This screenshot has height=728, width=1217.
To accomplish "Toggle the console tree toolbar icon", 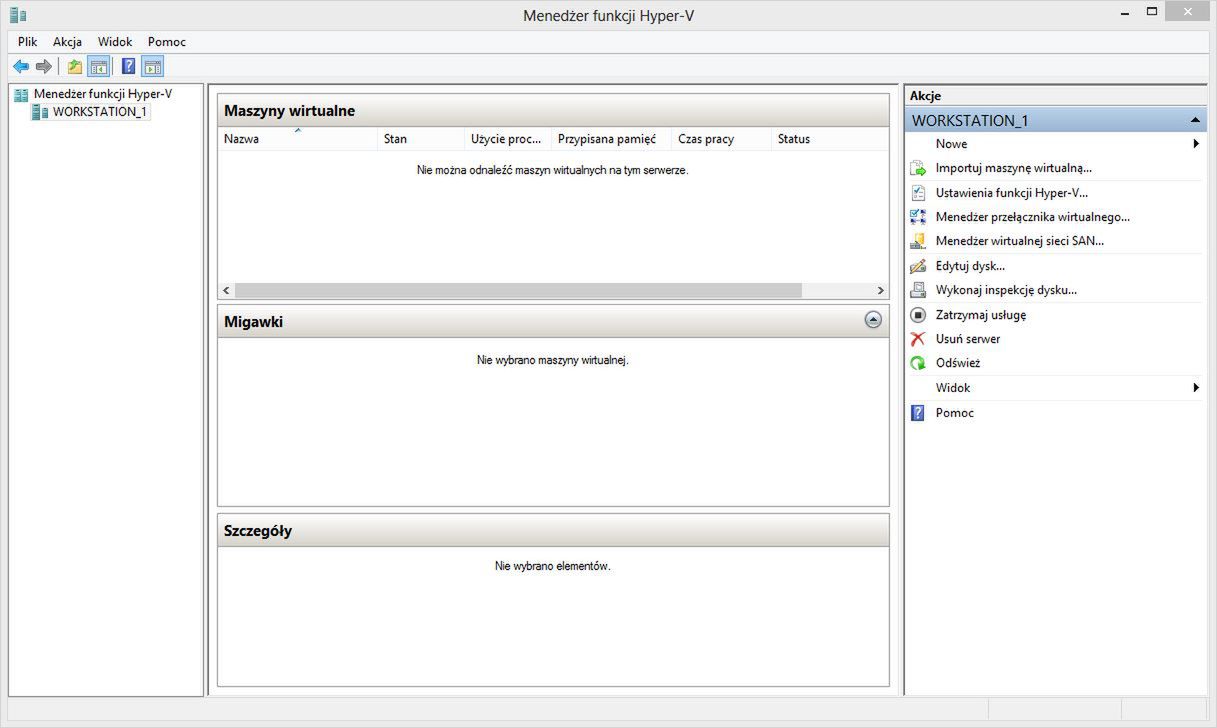I will 98,67.
